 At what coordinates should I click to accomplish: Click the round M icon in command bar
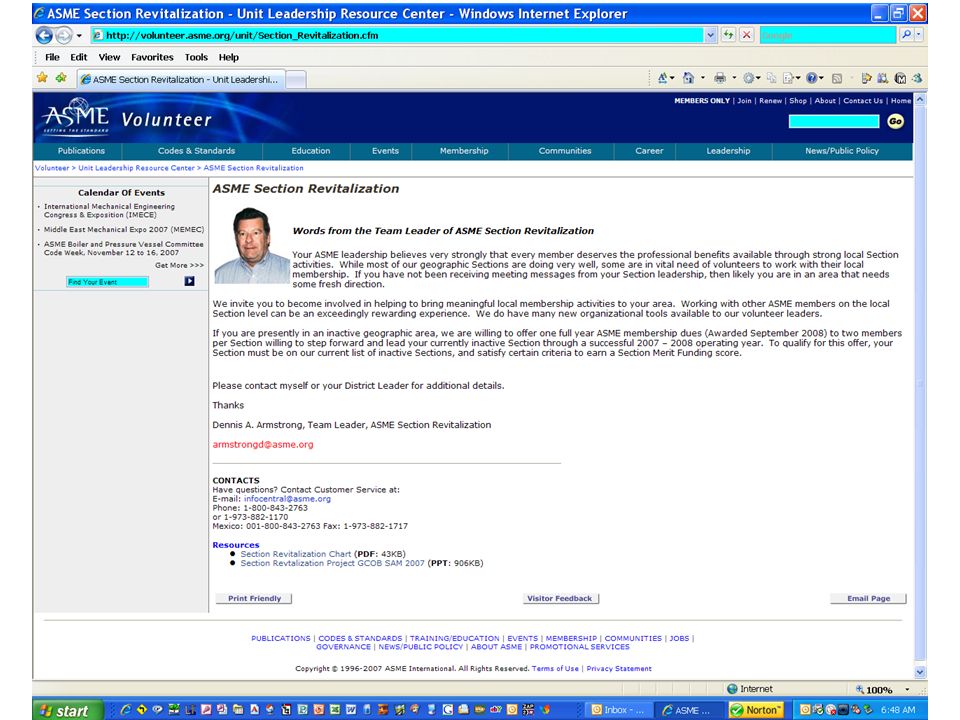click(x=900, y=78)
